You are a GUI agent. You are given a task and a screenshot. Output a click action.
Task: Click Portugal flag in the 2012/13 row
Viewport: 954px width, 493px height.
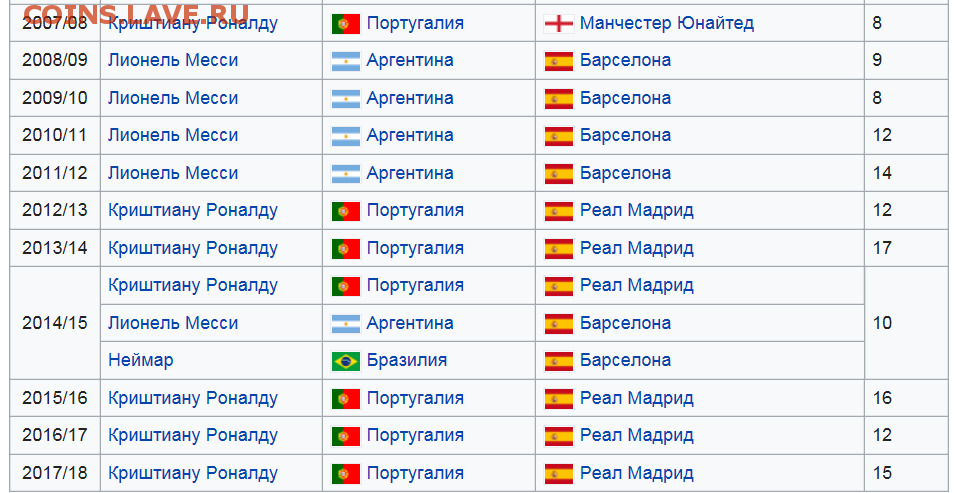(346, 211)
